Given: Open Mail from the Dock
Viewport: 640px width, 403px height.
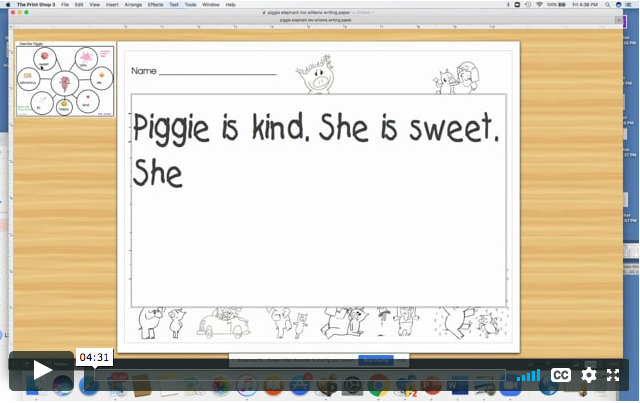Looking at the screenshot, I should [x=116, y=385].
